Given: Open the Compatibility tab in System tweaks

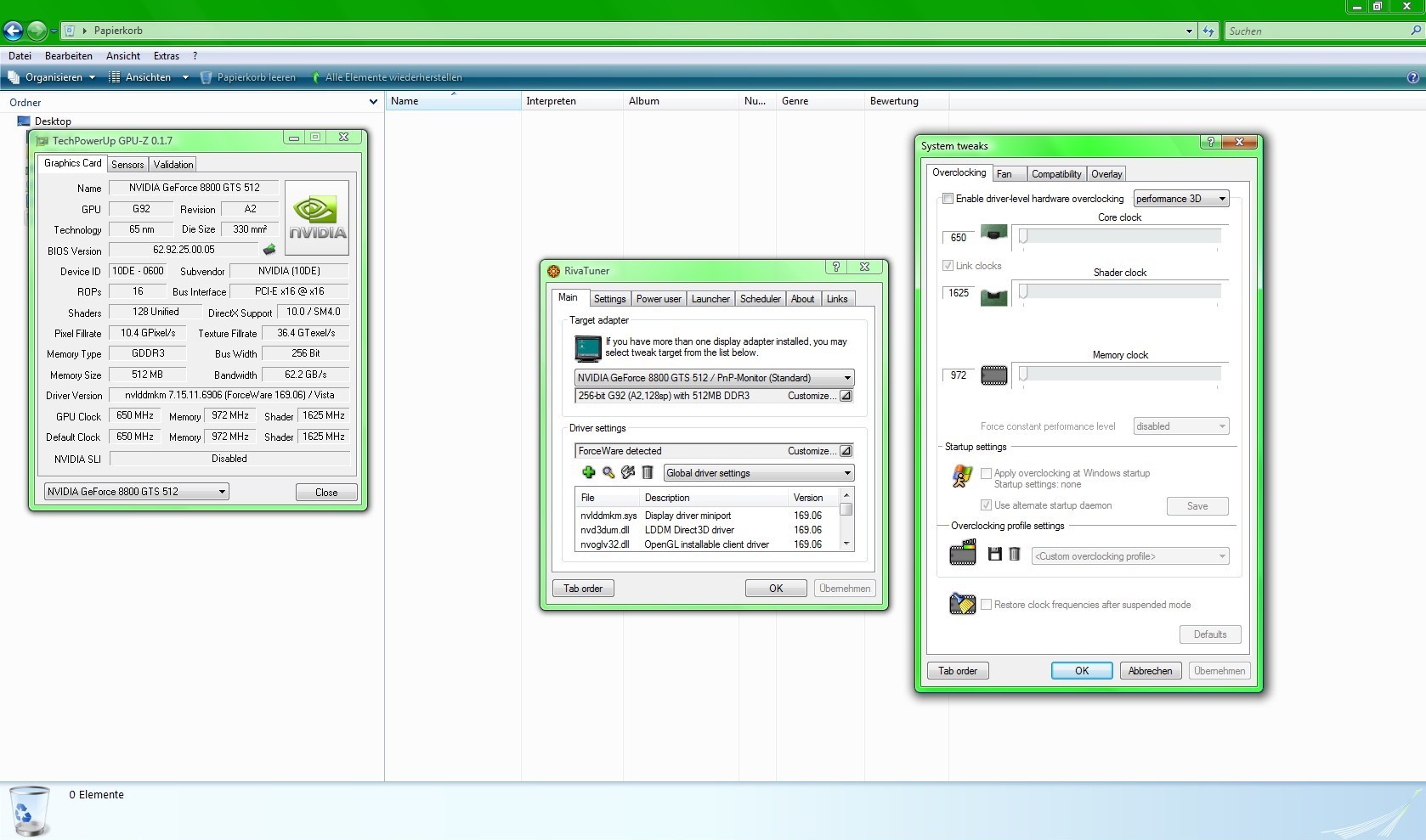Looking at the screenshot, I should [1056, 174].
